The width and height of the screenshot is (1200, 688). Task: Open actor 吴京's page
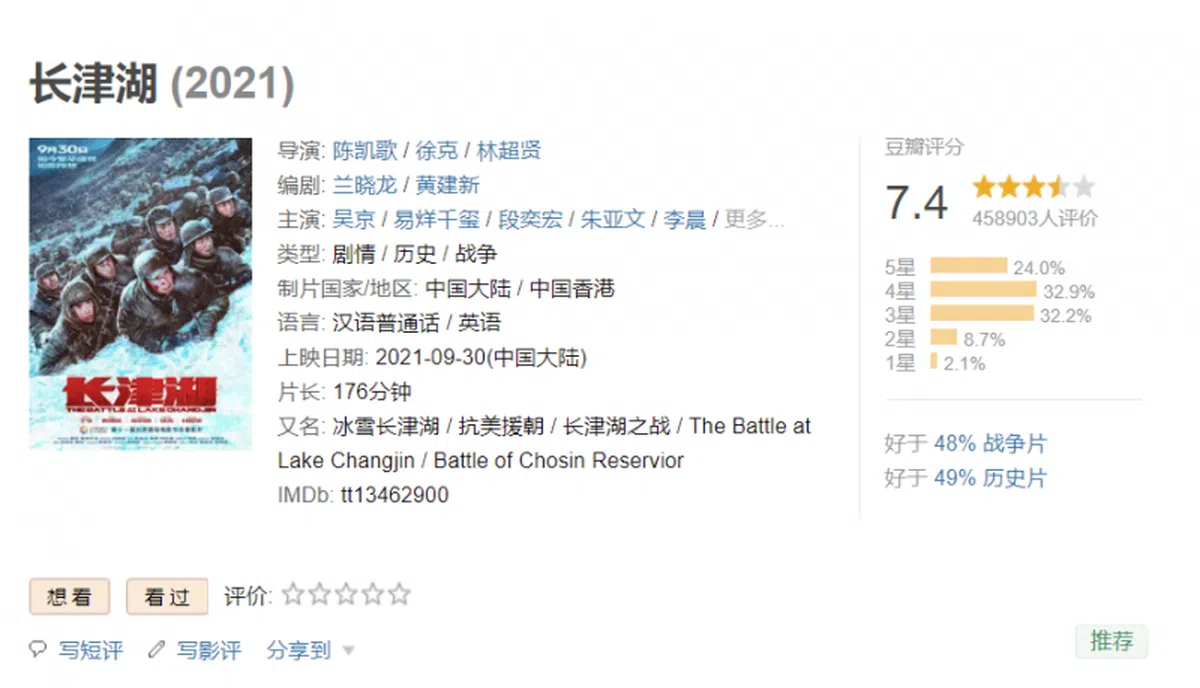point(354,220)
